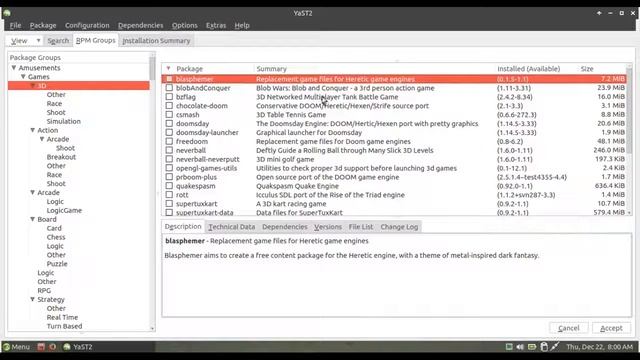
Task: Open the View dropdown
Action: coord(25,41)
